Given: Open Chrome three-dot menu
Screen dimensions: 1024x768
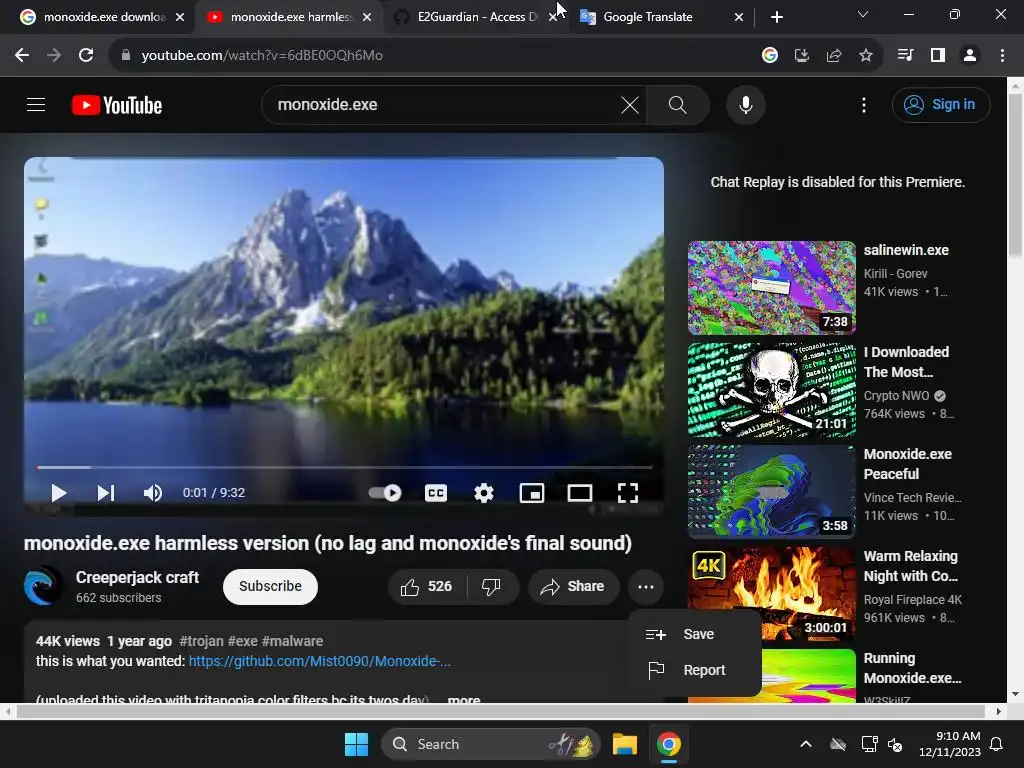Looking at the screenshot, I should [x=1002, y=56].
